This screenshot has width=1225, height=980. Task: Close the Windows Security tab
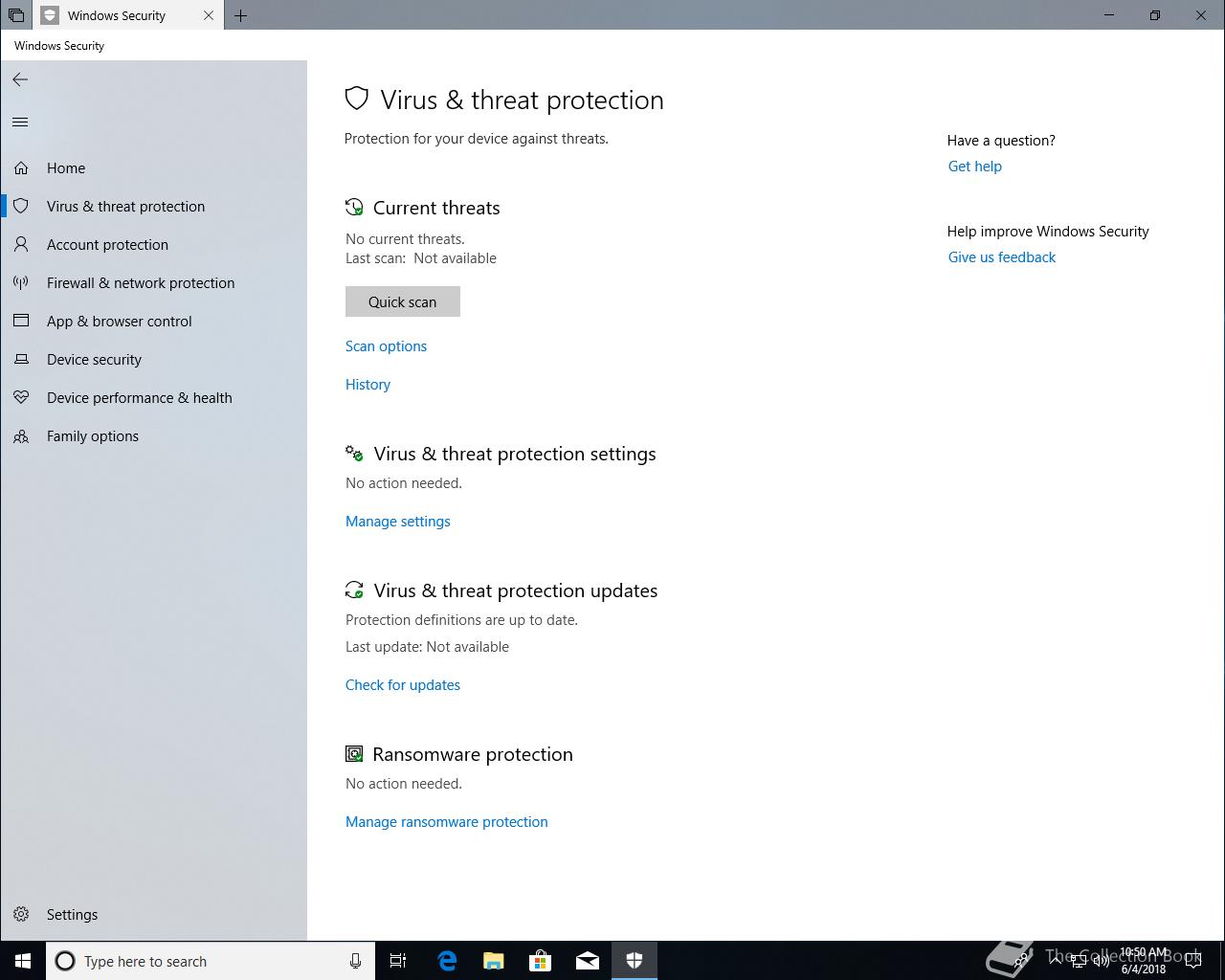209,15
